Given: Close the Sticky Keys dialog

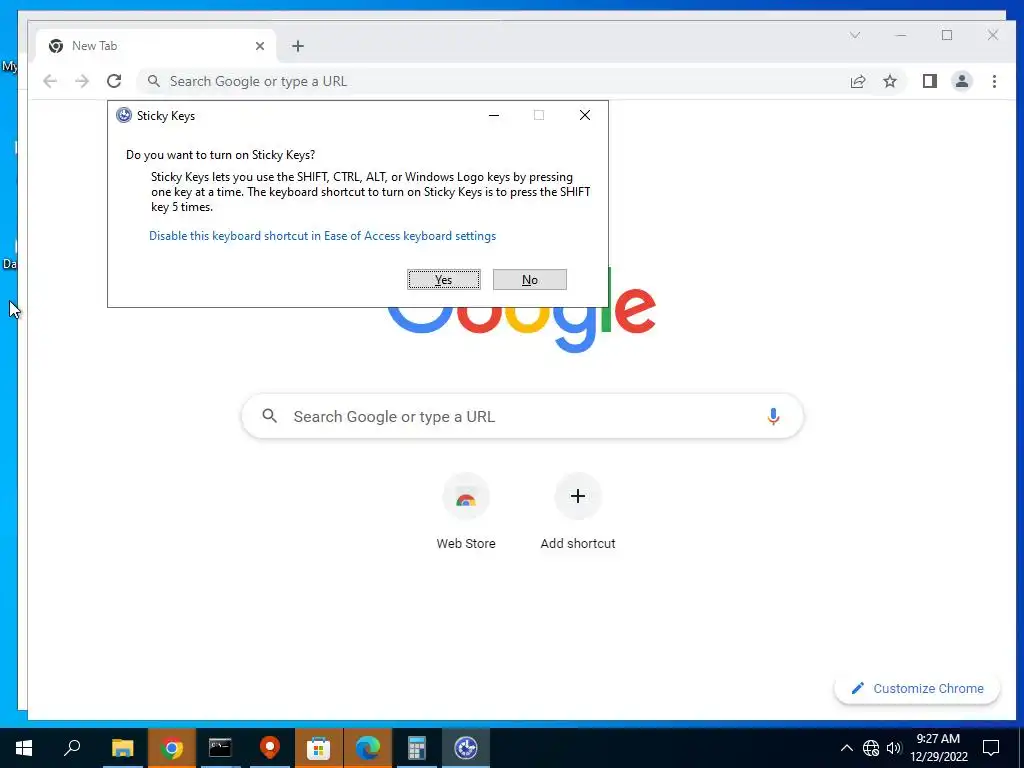Looking at the screenshot, I should 585,115.
